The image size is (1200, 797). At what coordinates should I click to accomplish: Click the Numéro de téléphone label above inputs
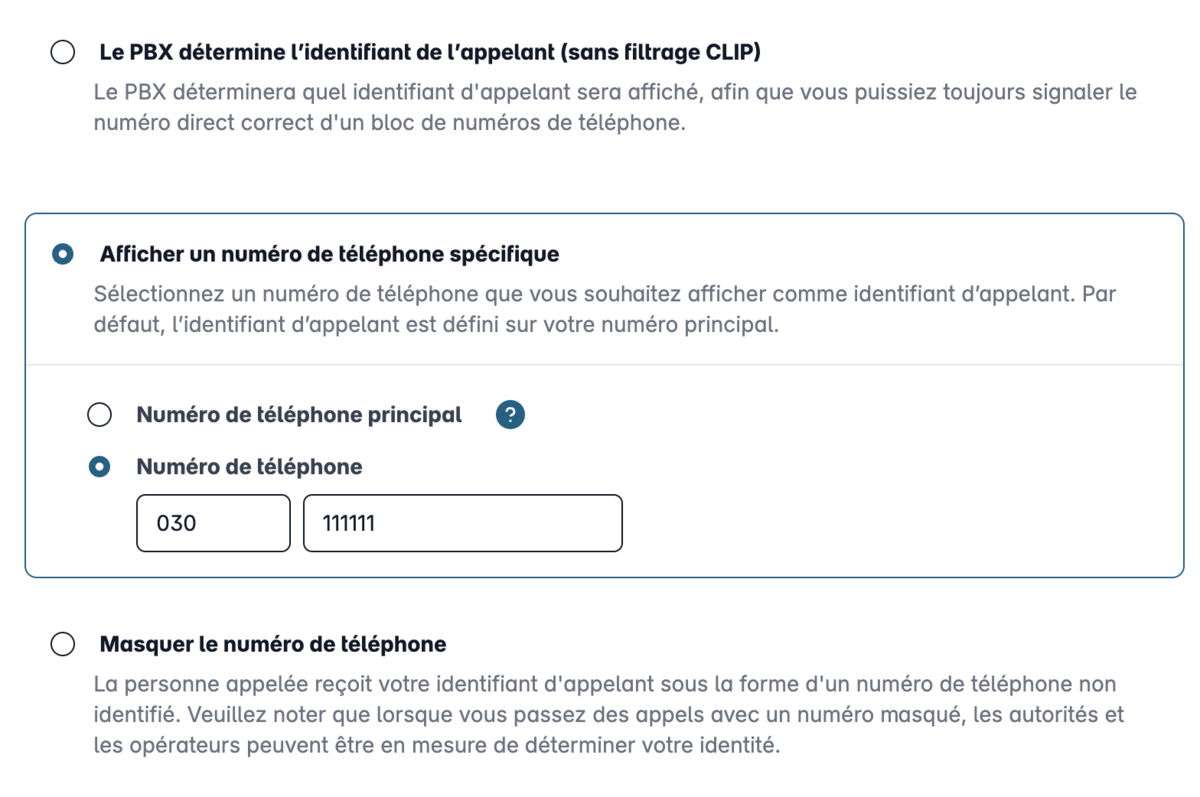(249, 467)
